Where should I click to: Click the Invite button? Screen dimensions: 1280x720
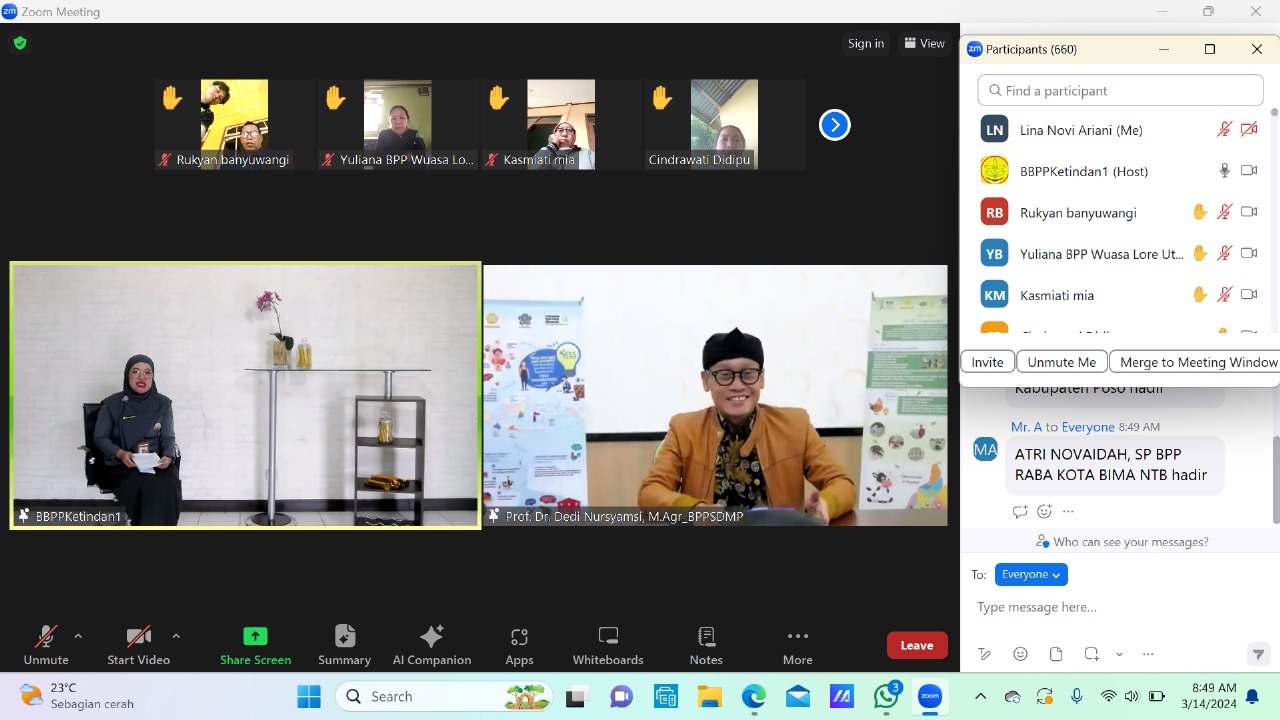[987, 362]
